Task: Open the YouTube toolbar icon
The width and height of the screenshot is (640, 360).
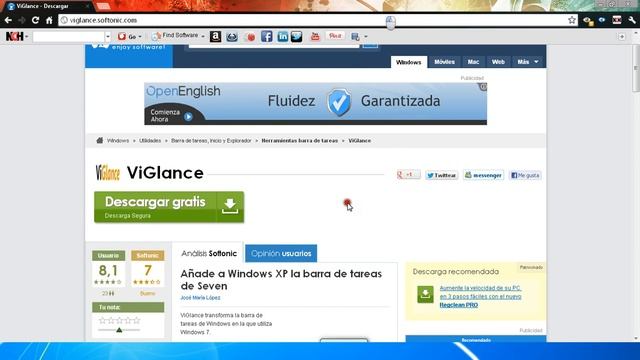Action: [315, 36]
